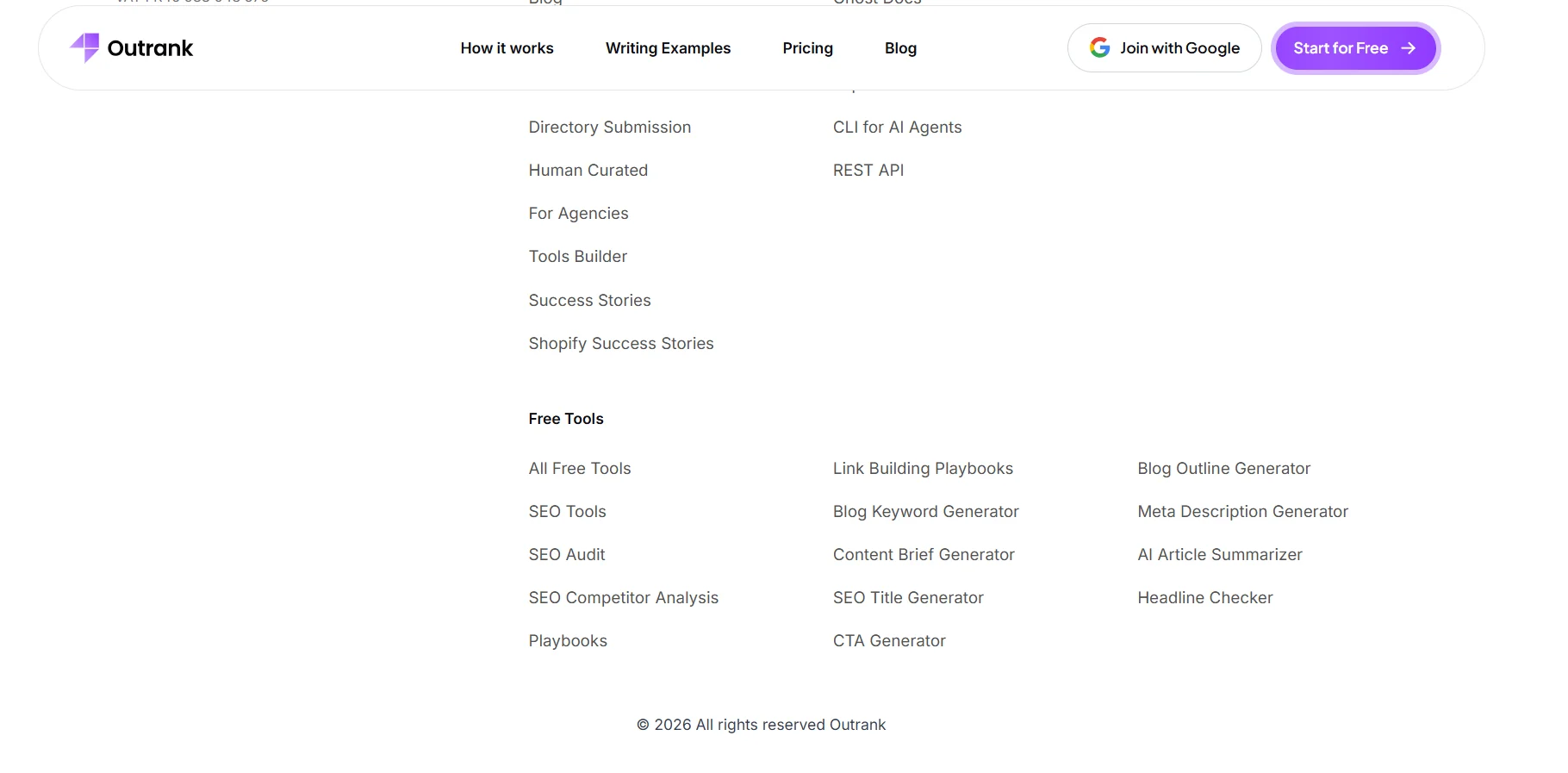Image resolution: width=1568 pixels, height=773 pixels.
Task: Open the SEO Tools link
Action: click(568, 512)
